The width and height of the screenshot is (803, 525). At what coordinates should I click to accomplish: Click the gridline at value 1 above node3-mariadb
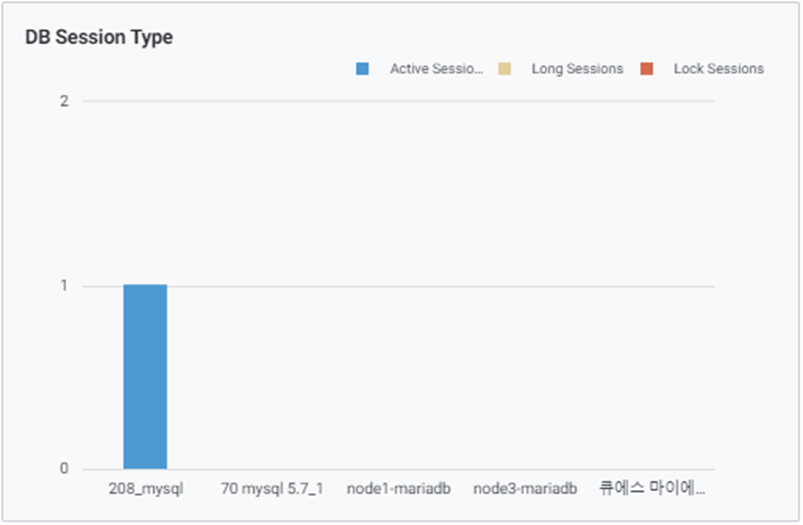525,286
